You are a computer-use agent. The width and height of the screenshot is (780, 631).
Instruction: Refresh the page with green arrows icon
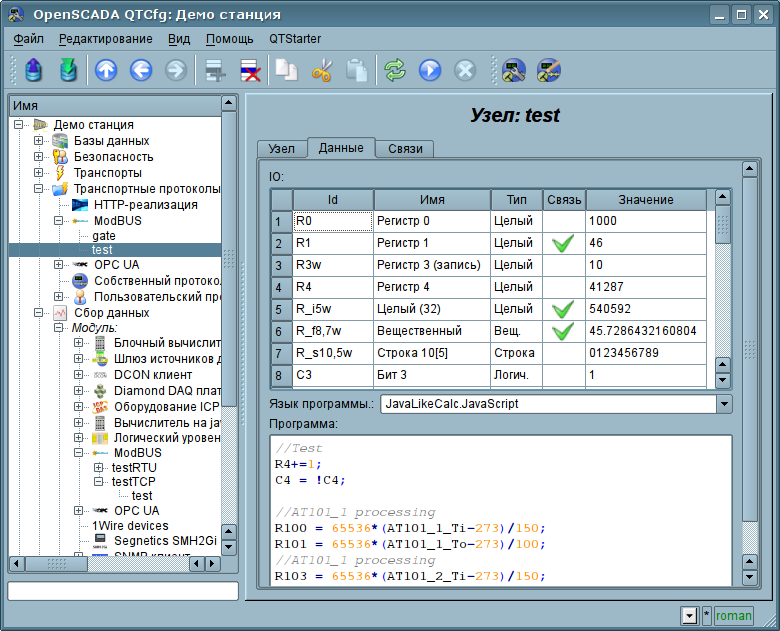tap(395, 70)
